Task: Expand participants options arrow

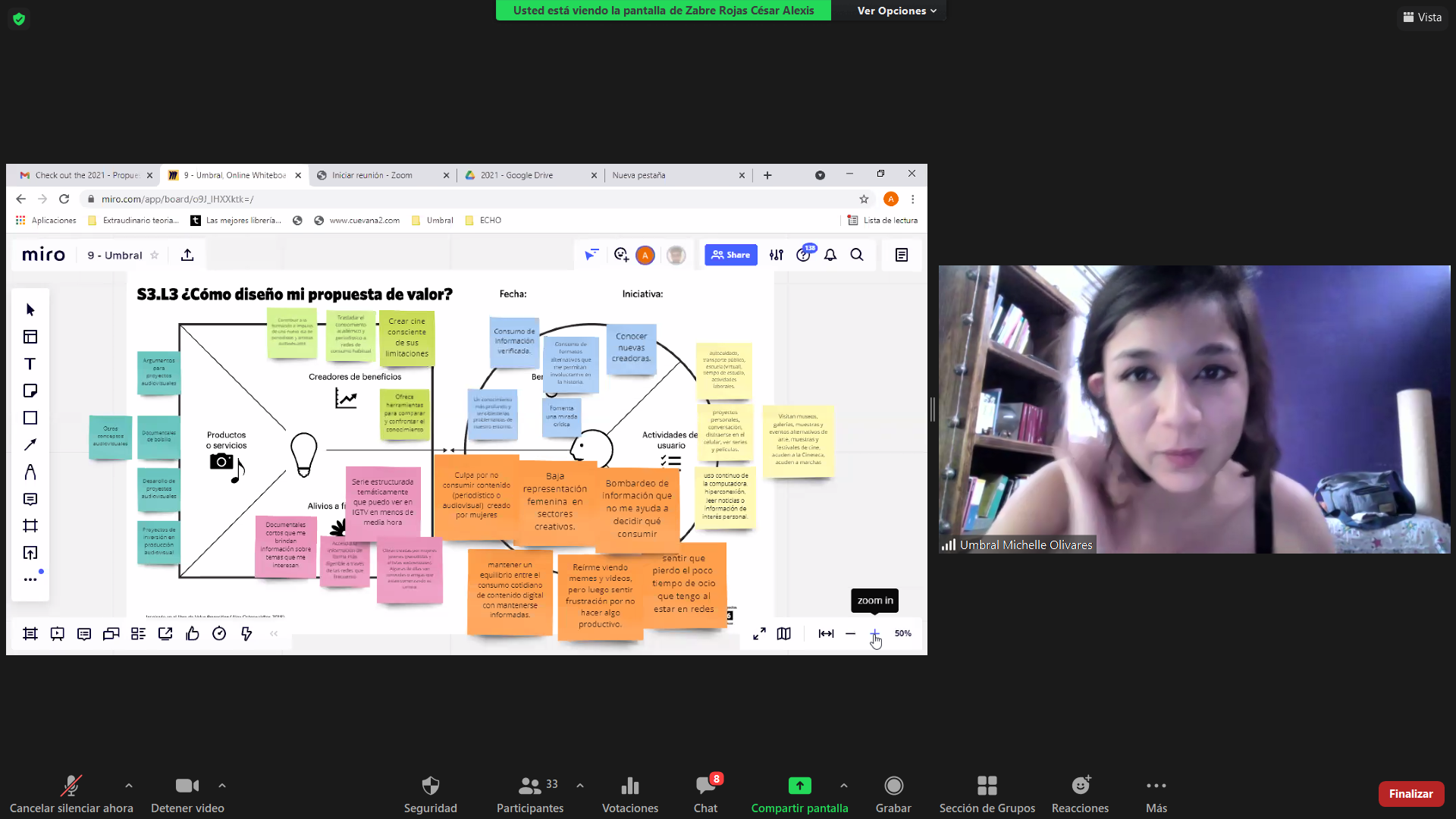Action: (580, 786)
